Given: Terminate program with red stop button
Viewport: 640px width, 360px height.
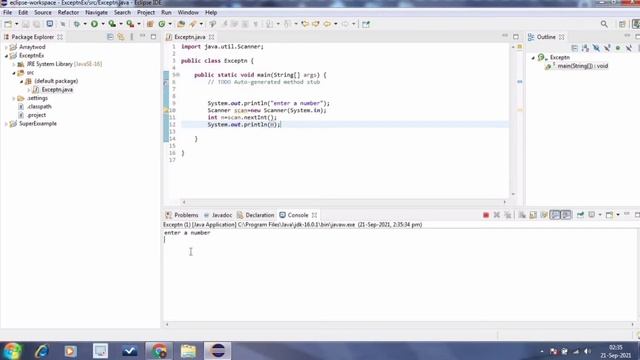Looking at the screenshot, I should [486, 215].
